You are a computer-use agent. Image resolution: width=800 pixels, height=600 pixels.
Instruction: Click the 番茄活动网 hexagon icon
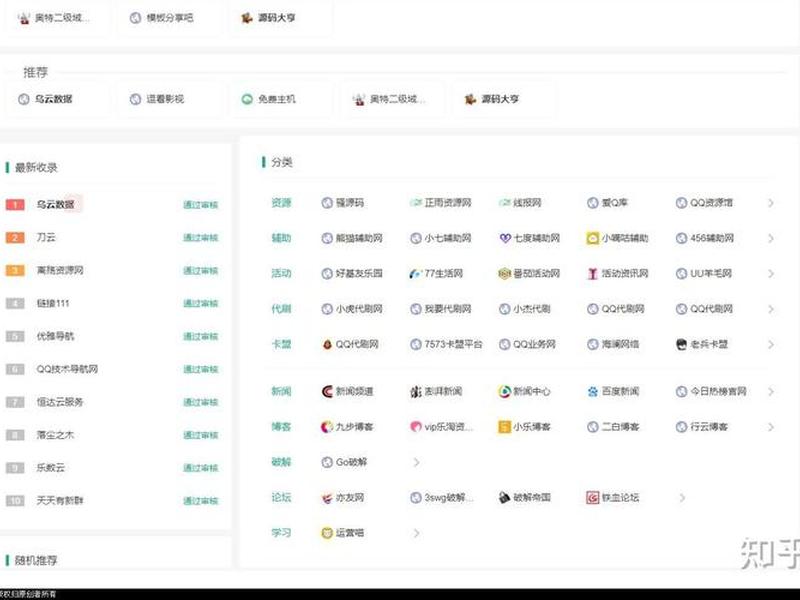pyautogui.click(x=504, y=273)
